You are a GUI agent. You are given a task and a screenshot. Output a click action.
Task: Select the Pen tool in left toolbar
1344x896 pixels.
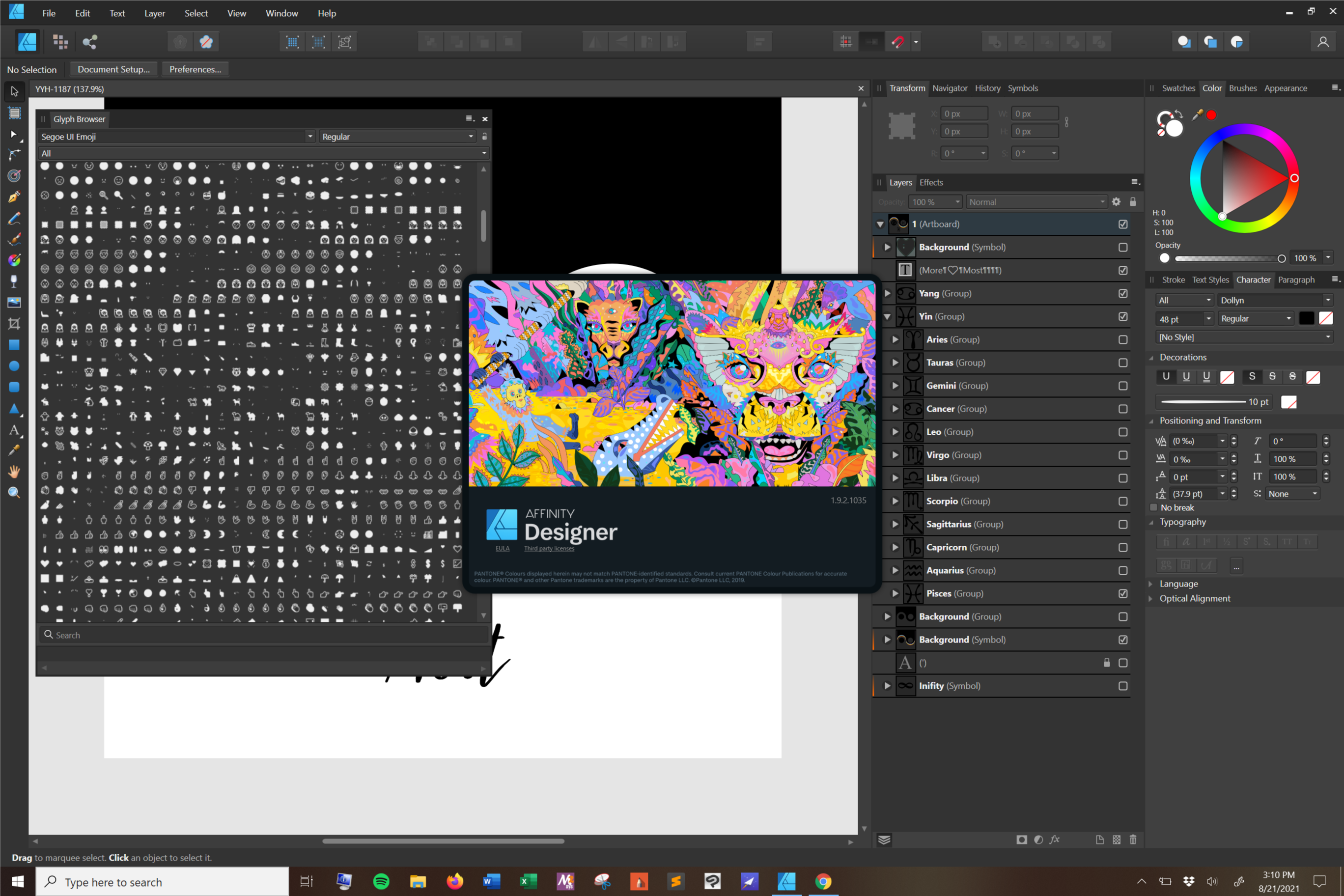(x=14, y=197)
